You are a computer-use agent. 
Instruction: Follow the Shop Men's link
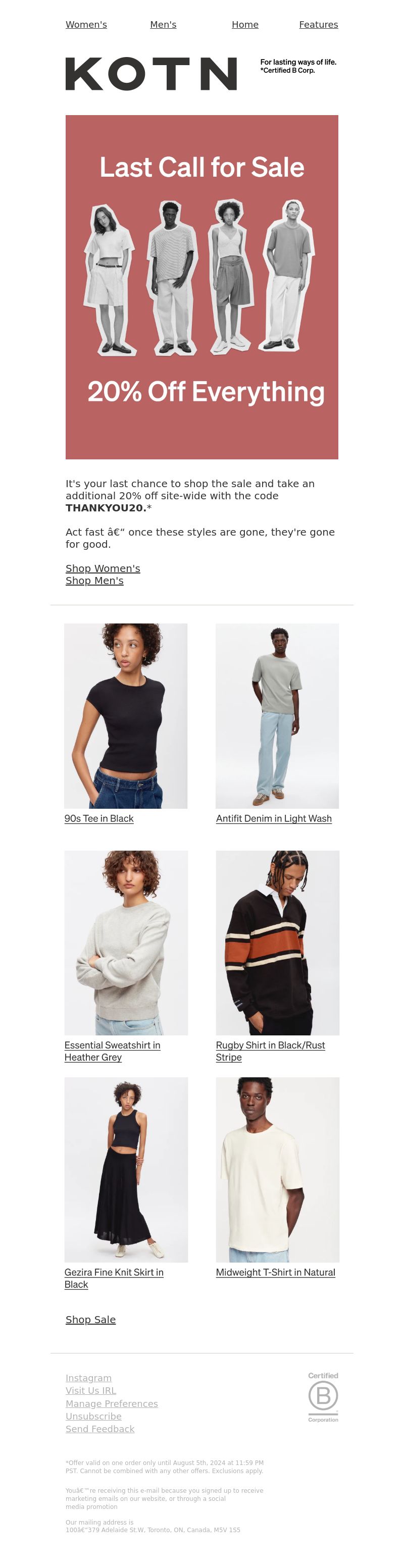(x=94, y=580)
